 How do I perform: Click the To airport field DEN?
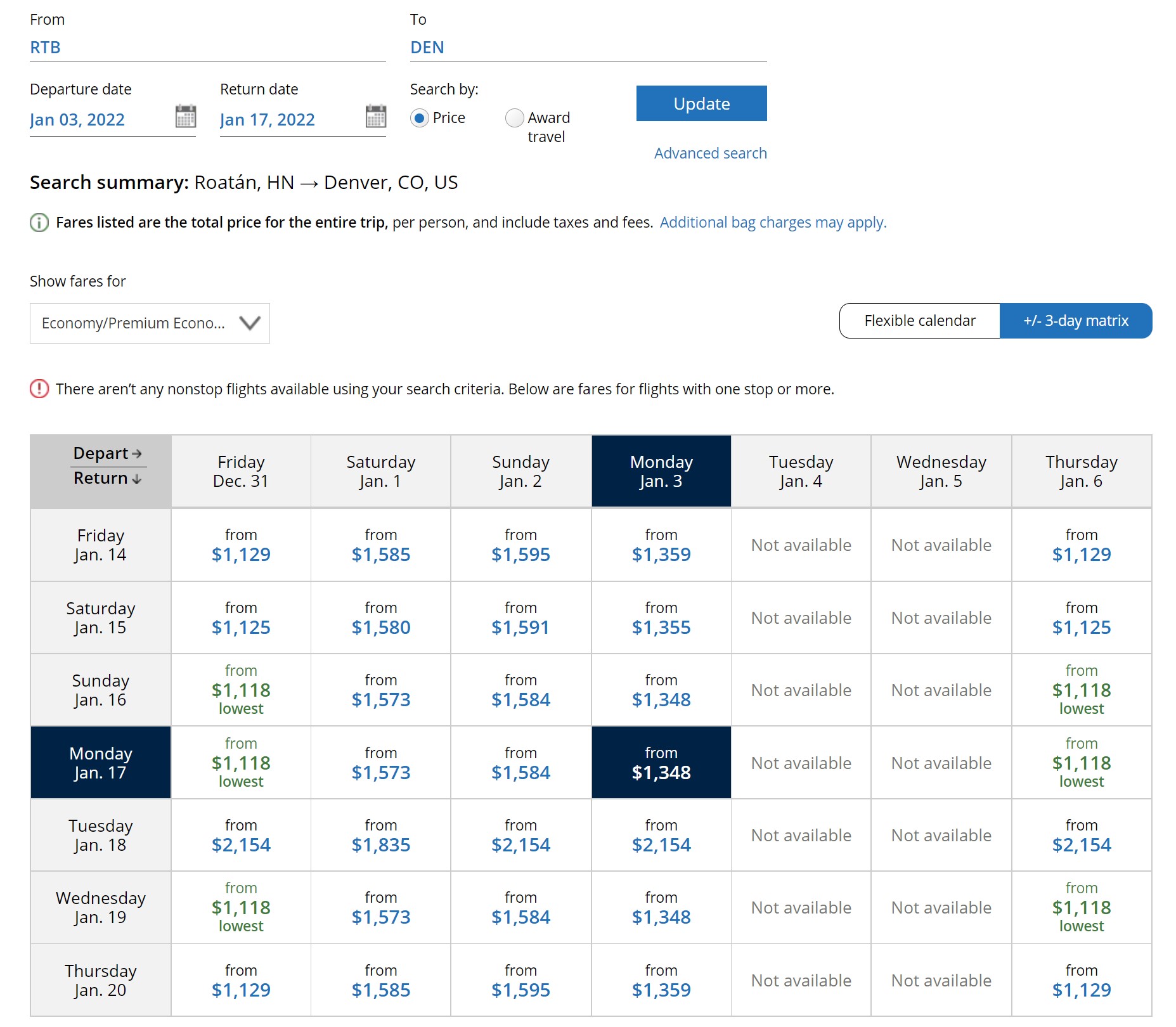(588, 48)
